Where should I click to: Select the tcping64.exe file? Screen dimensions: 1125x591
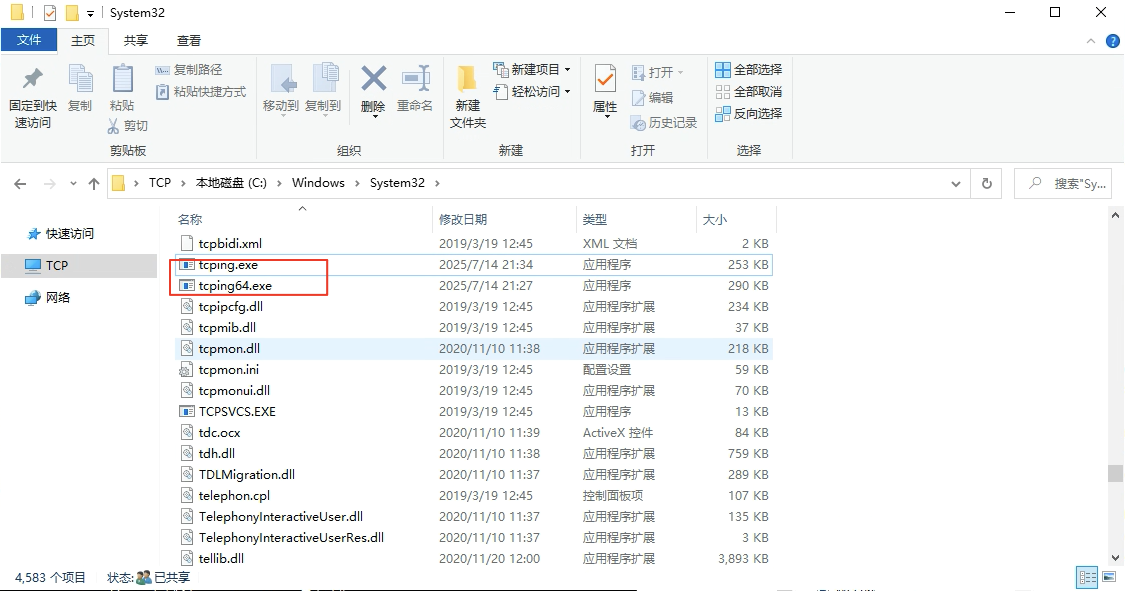click(x=235, y=286)
